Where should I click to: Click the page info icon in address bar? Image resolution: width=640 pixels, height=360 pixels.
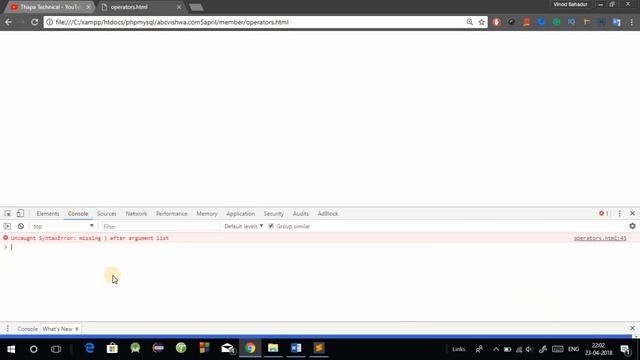tap(49, 22)
